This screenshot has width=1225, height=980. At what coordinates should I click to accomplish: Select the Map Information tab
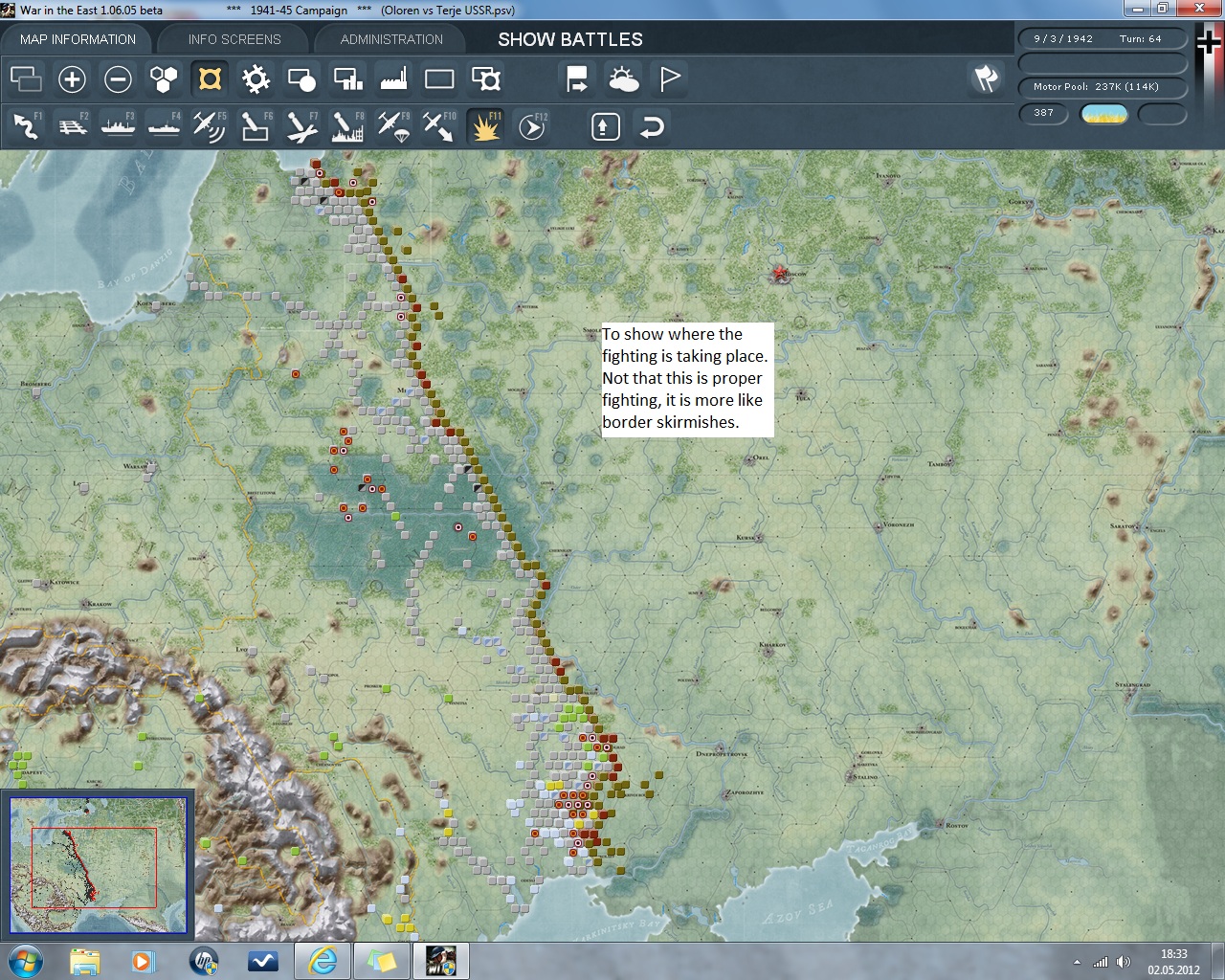pyautogui.click(x=78, y=39)
